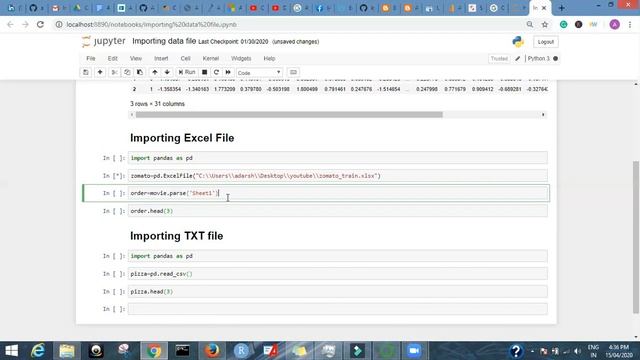This screenshot has width=640, height=360.
Task: Open the Edit menu
Action: [113, 58]
